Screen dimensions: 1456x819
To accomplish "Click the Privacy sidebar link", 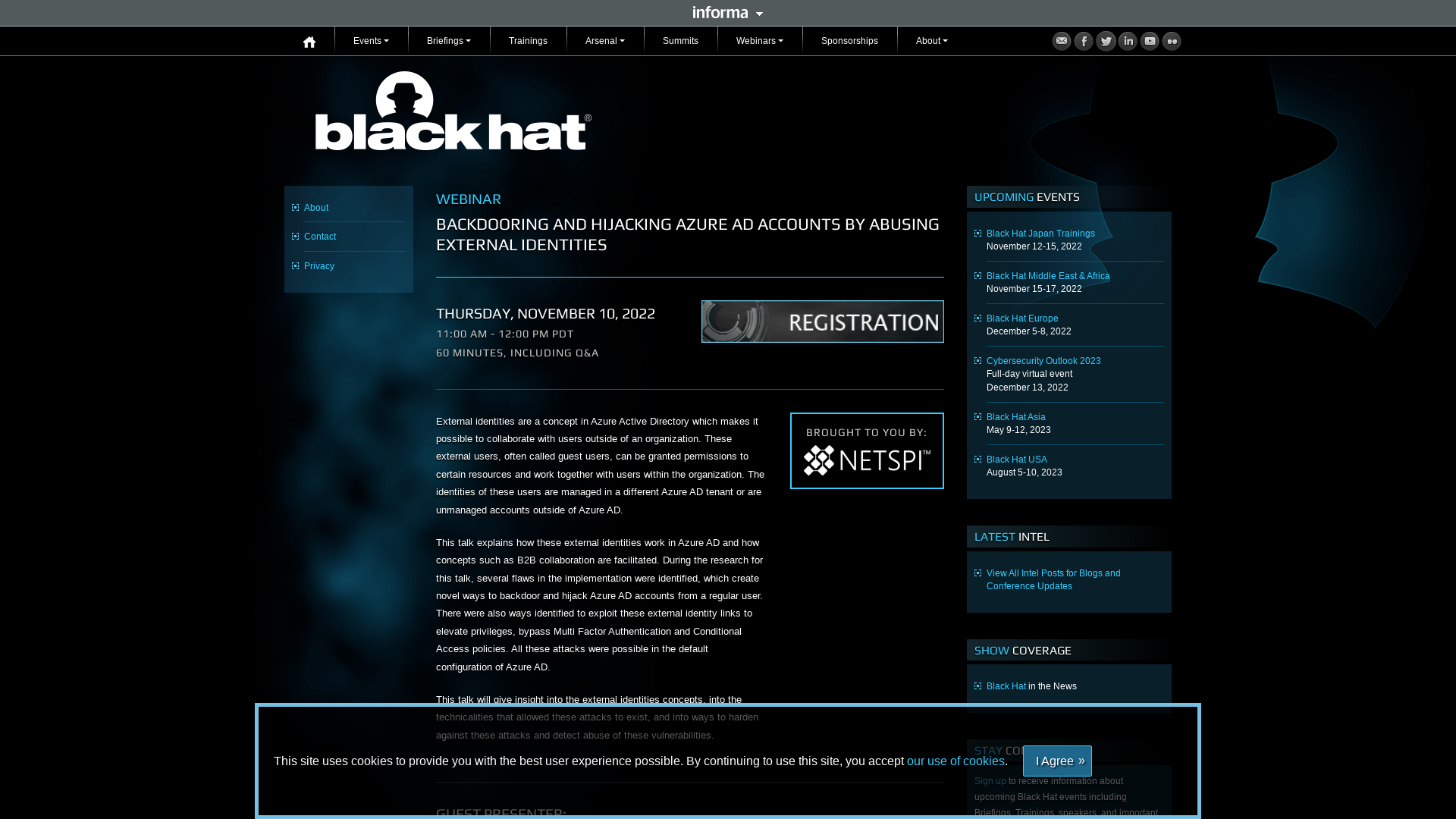I will 318,265.
